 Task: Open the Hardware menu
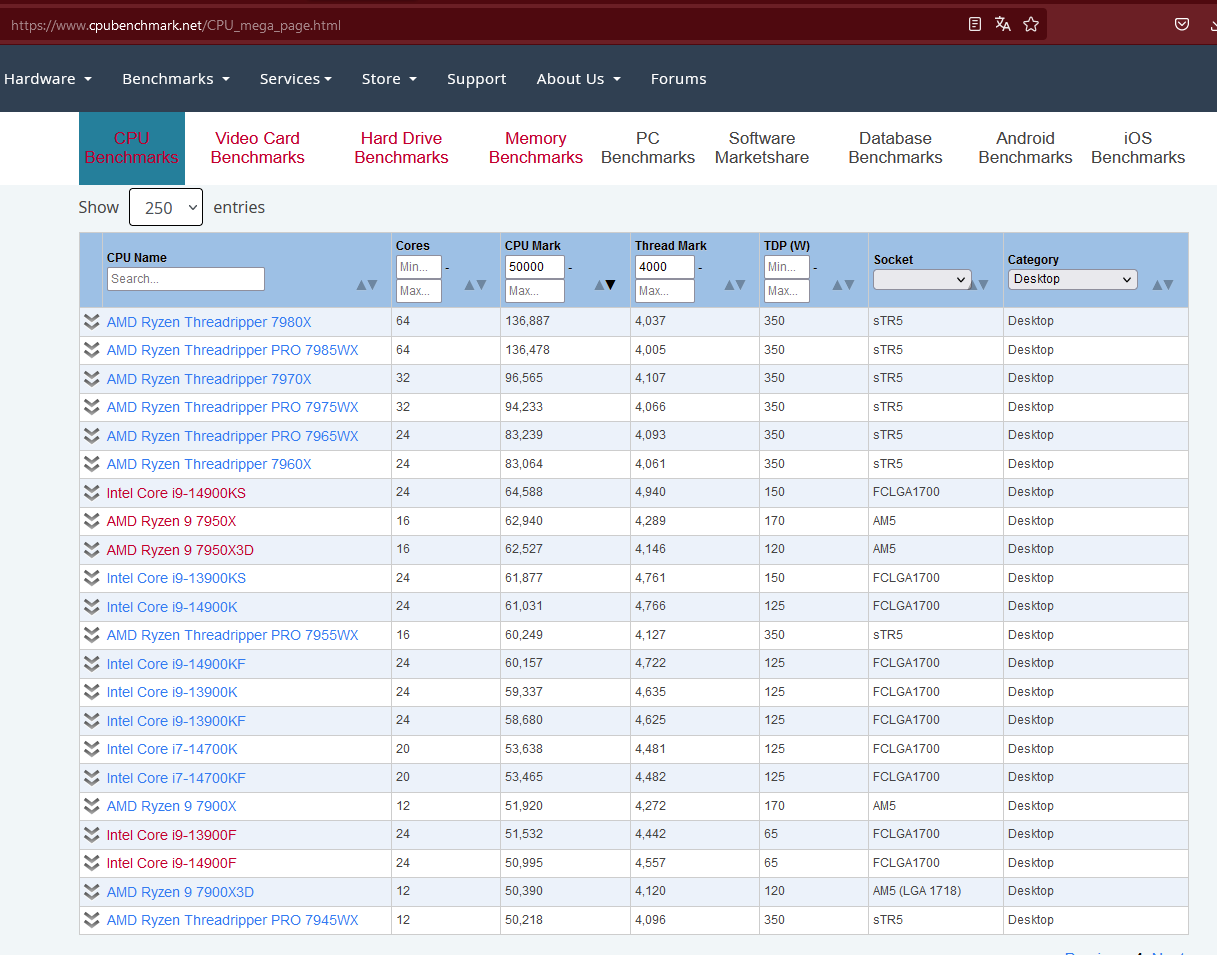(48, 79)
